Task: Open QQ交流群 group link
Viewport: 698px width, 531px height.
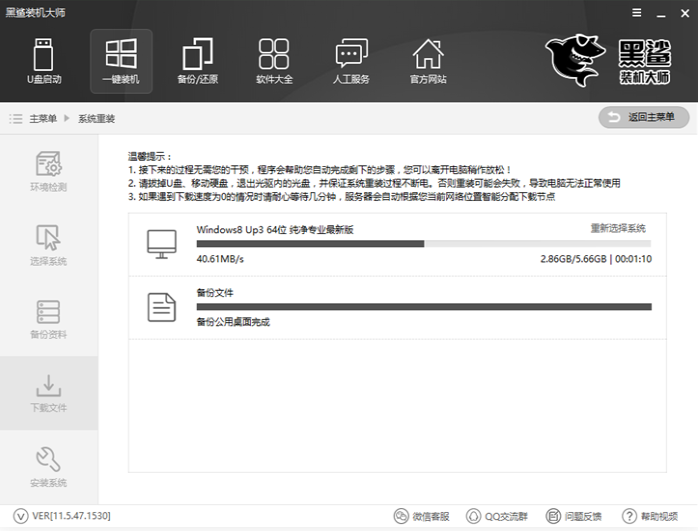Action: [x=497, y=516]
